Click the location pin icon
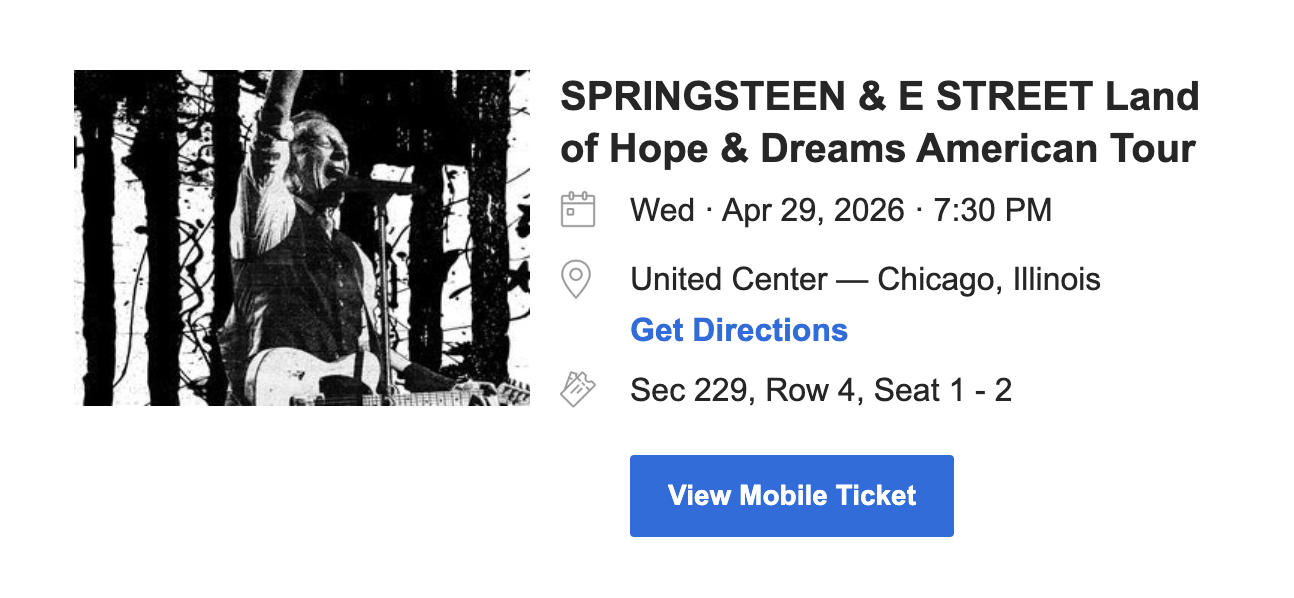This screenshot has width=1294, height=598. coord(576,279)
